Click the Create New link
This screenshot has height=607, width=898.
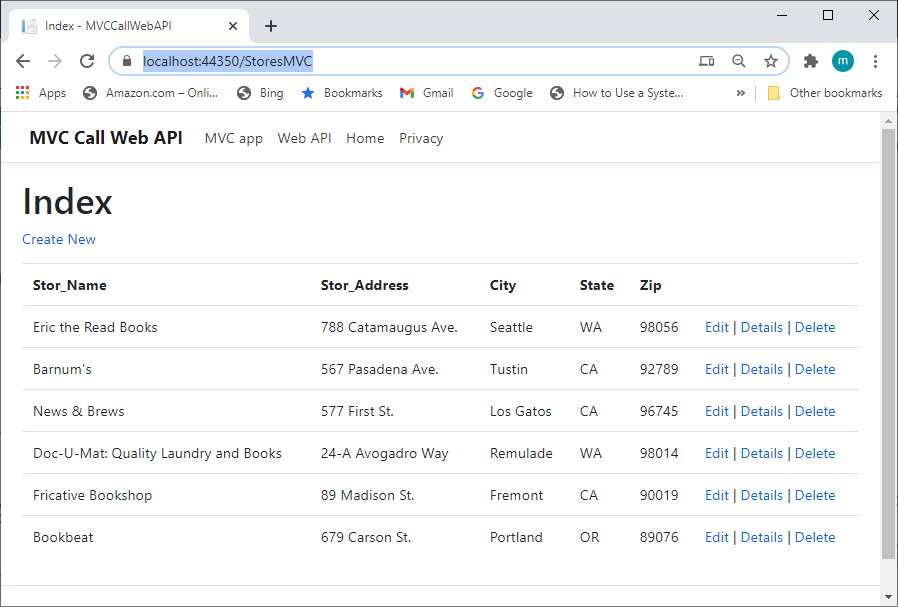[x=58, y=239]
